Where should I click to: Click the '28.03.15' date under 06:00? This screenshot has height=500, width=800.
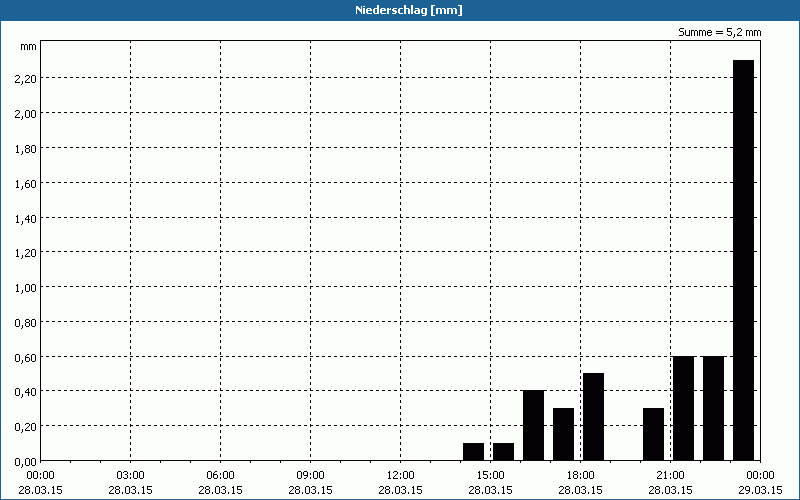pos(220,490)
